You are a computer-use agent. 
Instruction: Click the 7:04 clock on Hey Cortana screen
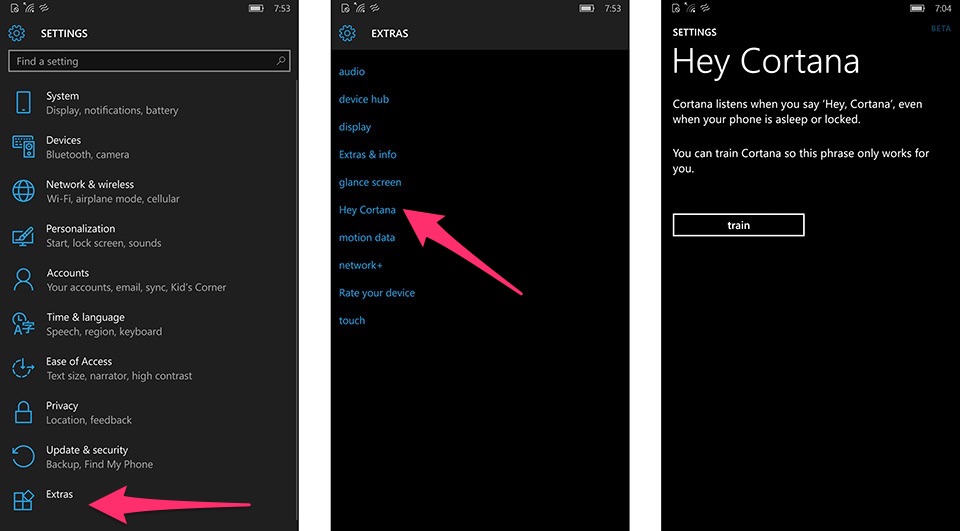click(943, 9)
